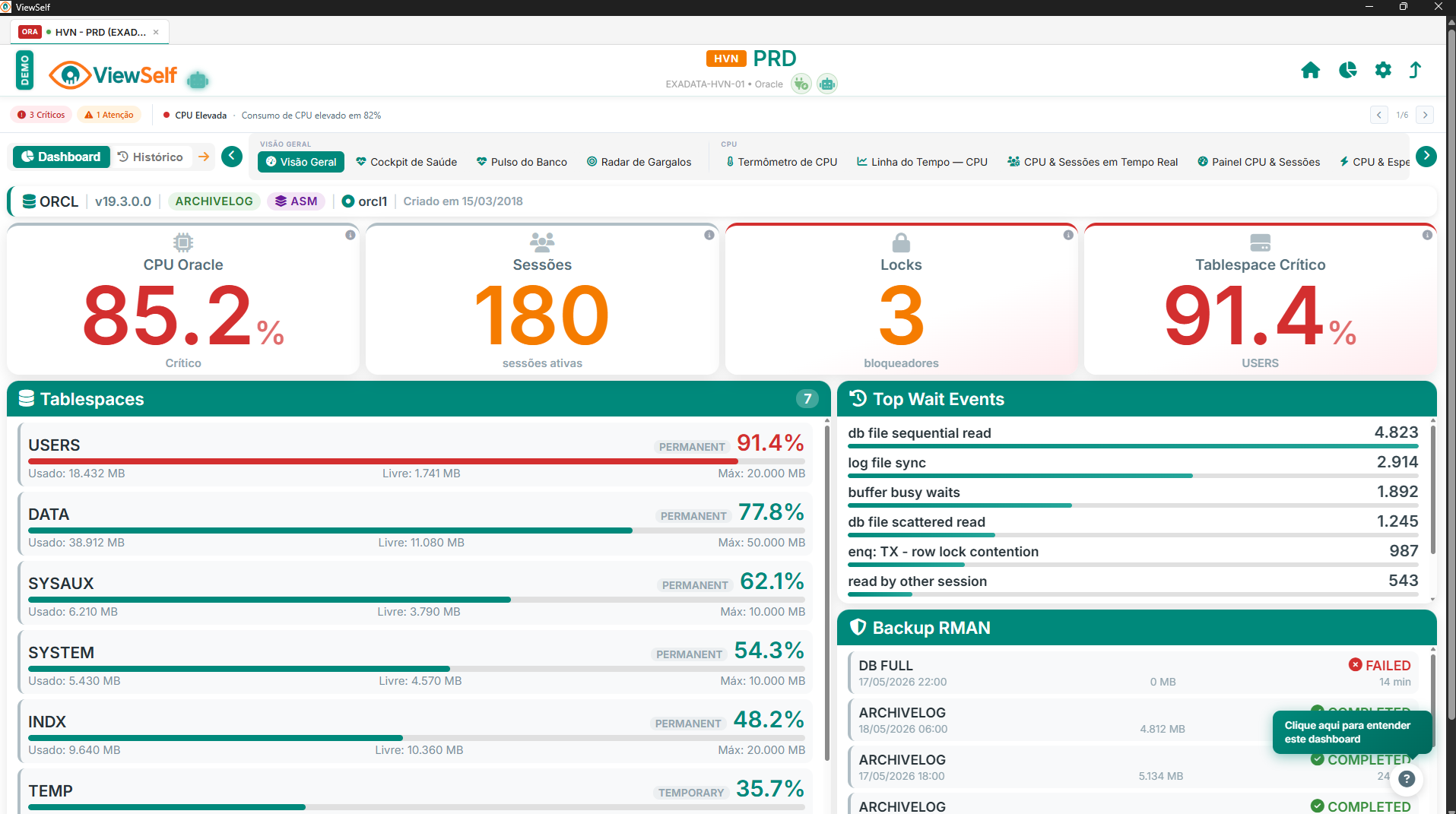This screenshot has width=1456, height=814.
Task: Click the info icon on Sessões card
Action: coord(709,235)
